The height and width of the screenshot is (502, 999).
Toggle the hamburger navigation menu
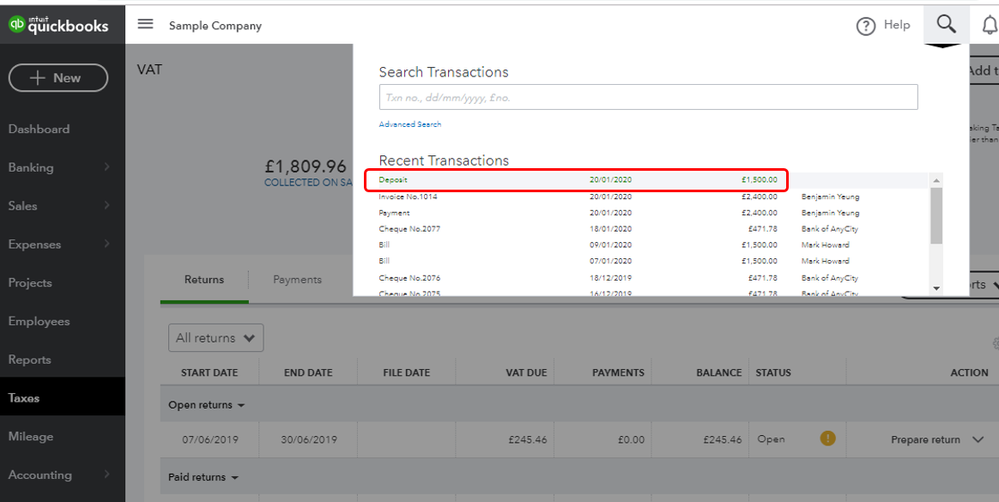(146, 25)
